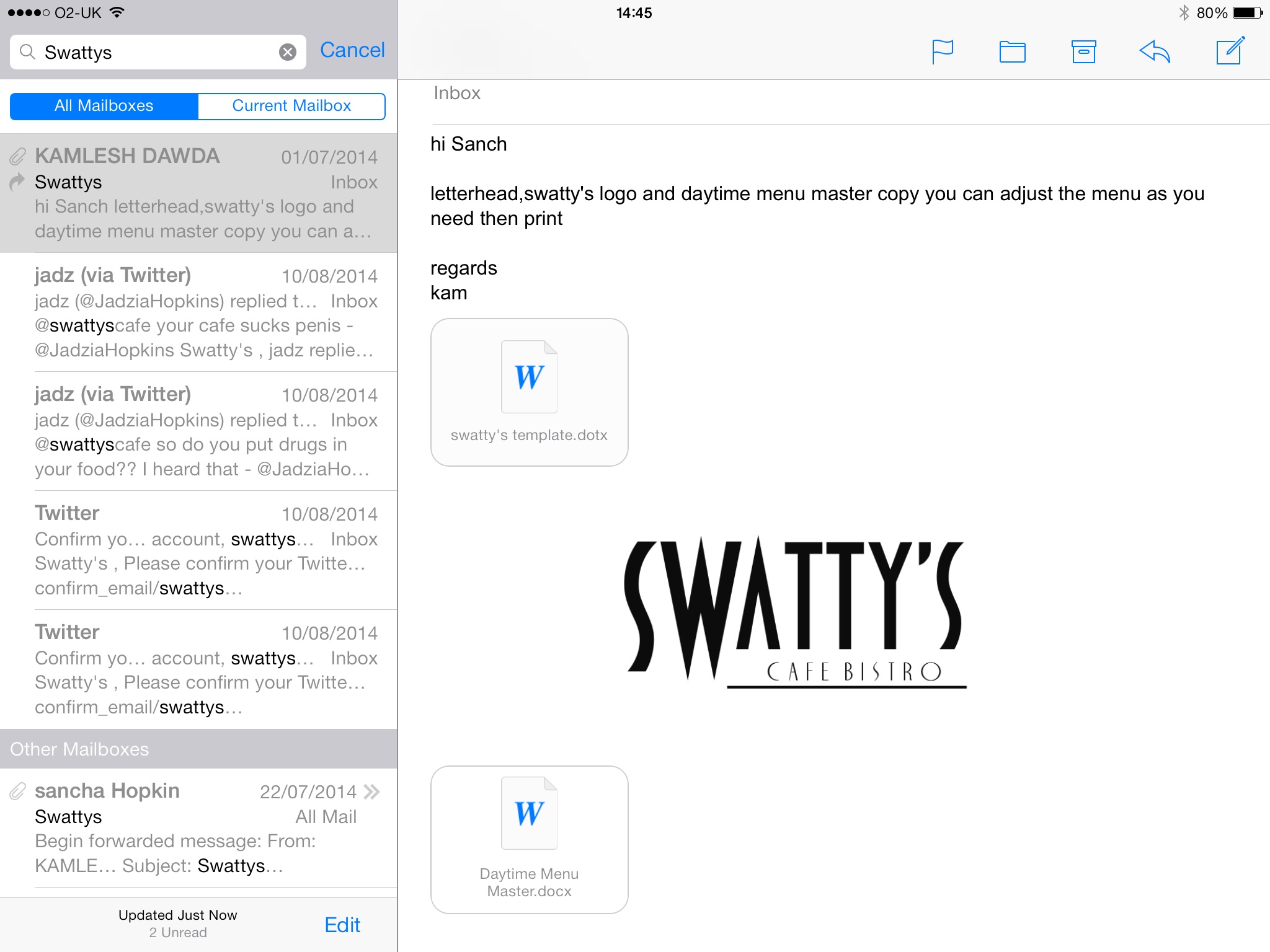This screenshot has height=952, width=1270.
Task: Tap the Swatty's Cafe Bistro logo image
Action: tap(795, 610)
